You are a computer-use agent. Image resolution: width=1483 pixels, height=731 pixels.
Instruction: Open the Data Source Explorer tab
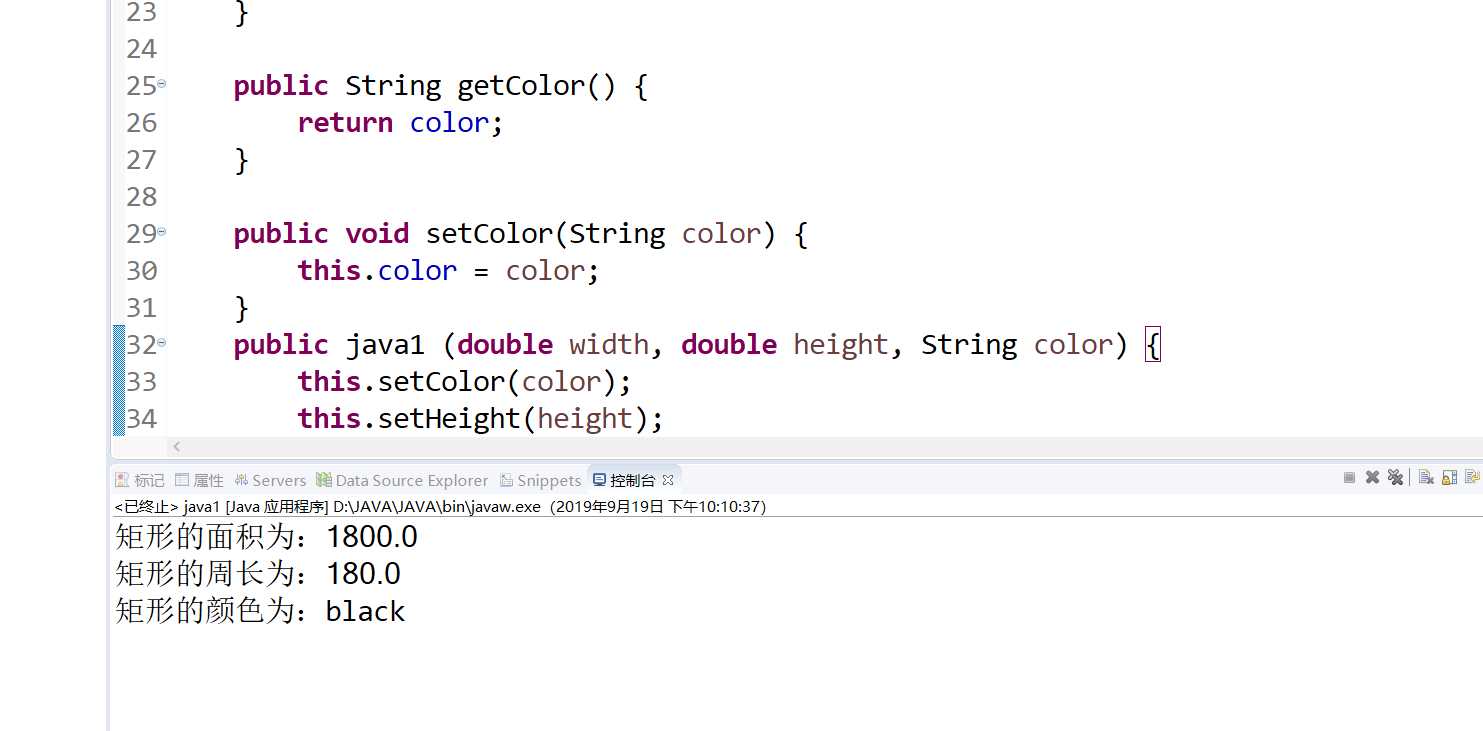(402, 480)
